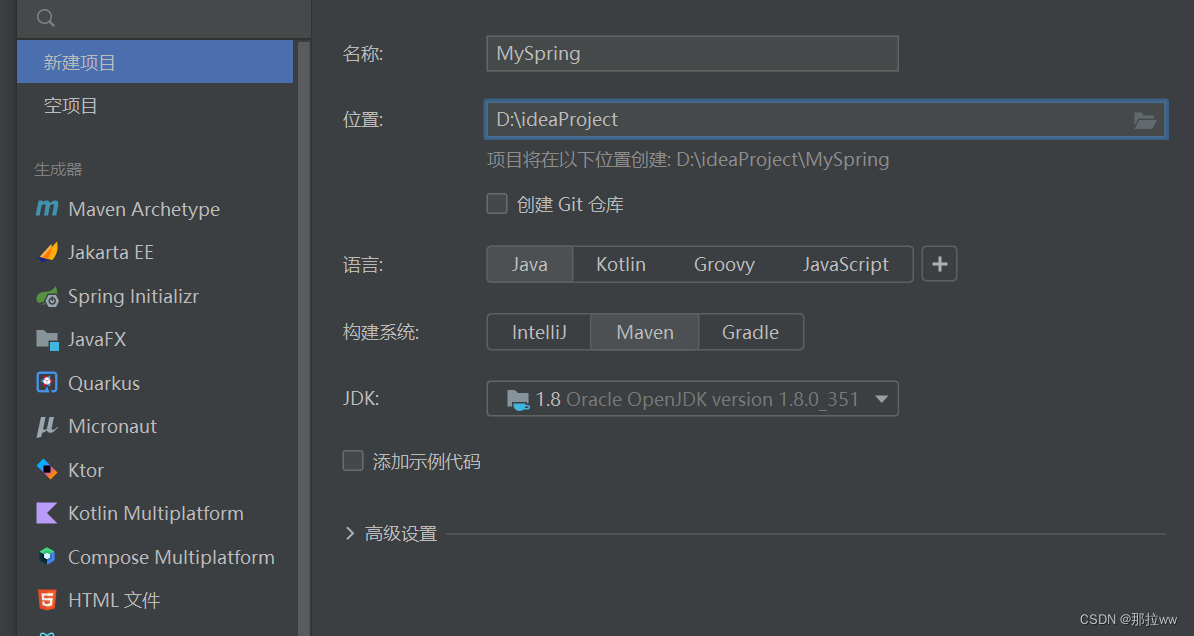
Task: Select Gradle as the build system
Action: pyautogui.click(x=751, y=331)
